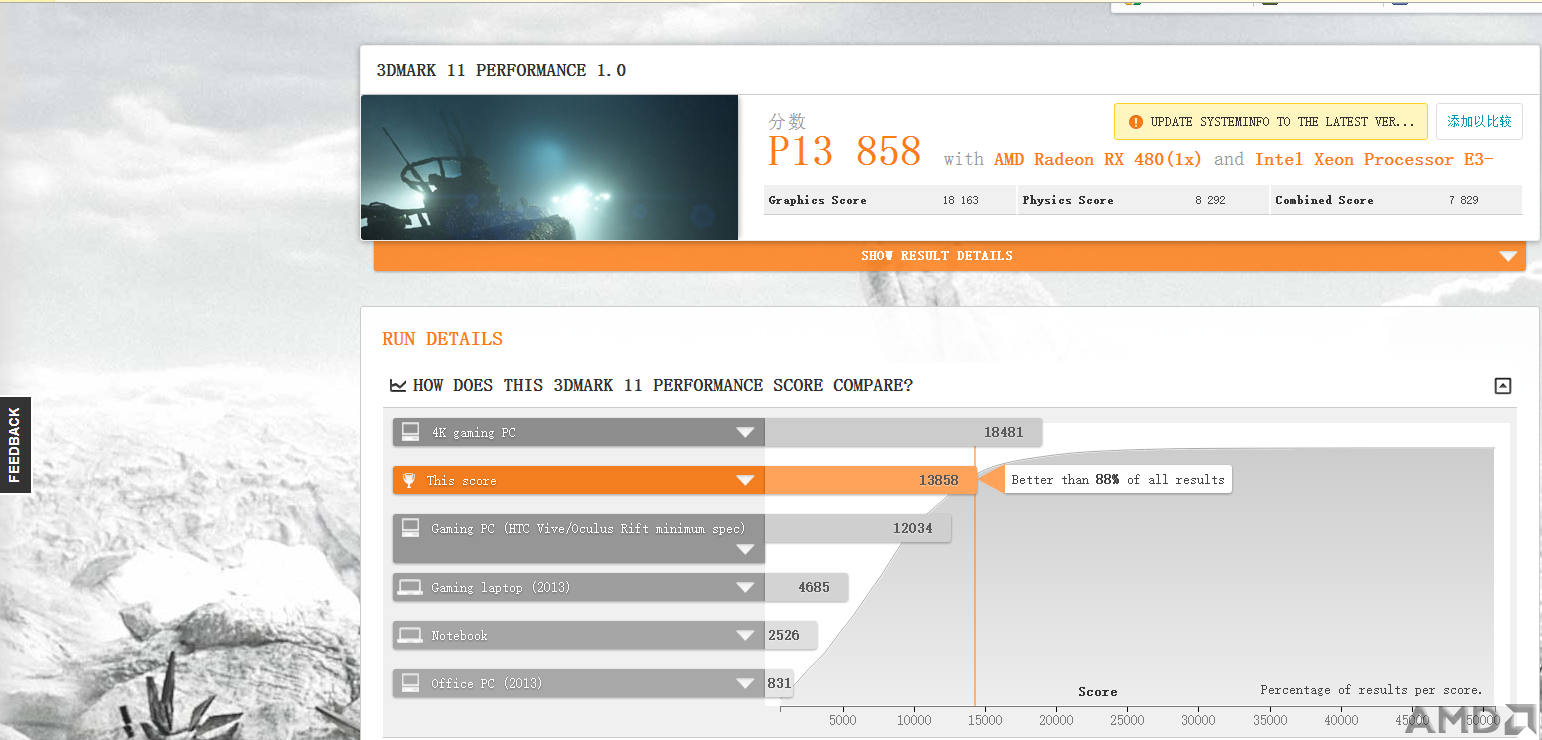This screenshot has height=740, width=1542.
Task: Open the Intel Xeon Processor E3- link
Action: (x=1374, y=160)
